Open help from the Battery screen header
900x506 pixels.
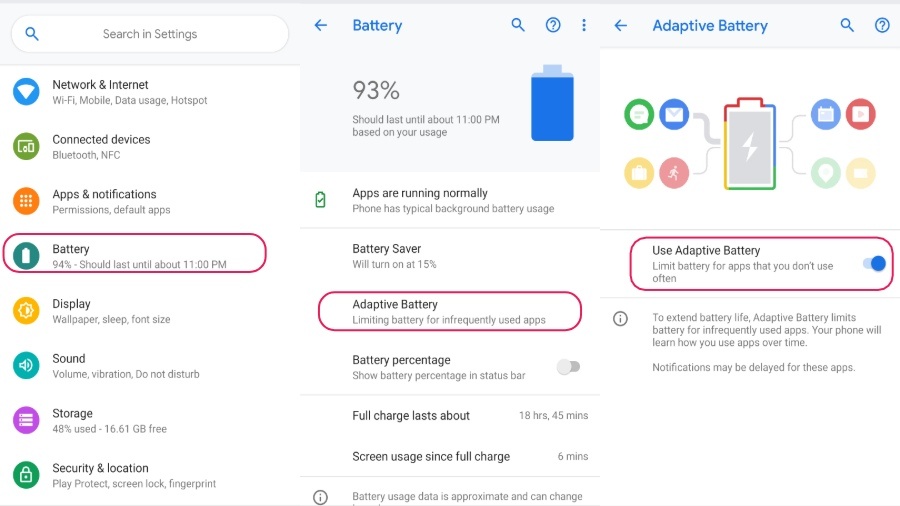553,26
